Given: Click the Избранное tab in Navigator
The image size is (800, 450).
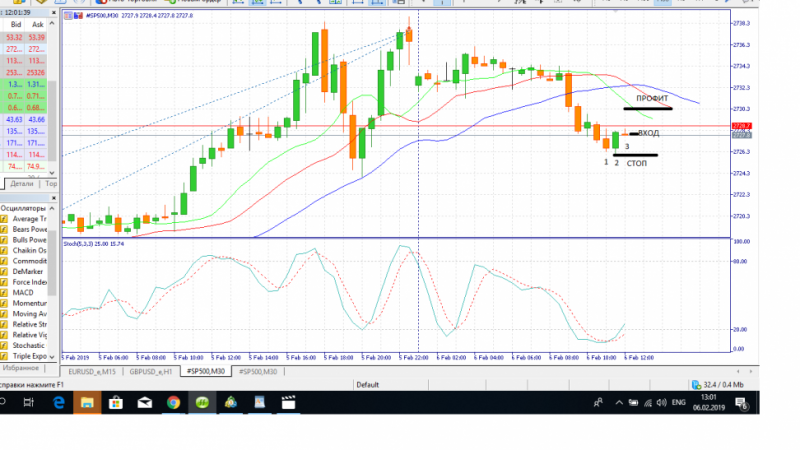Looking at the screenshot, I should tap(20, 368).
